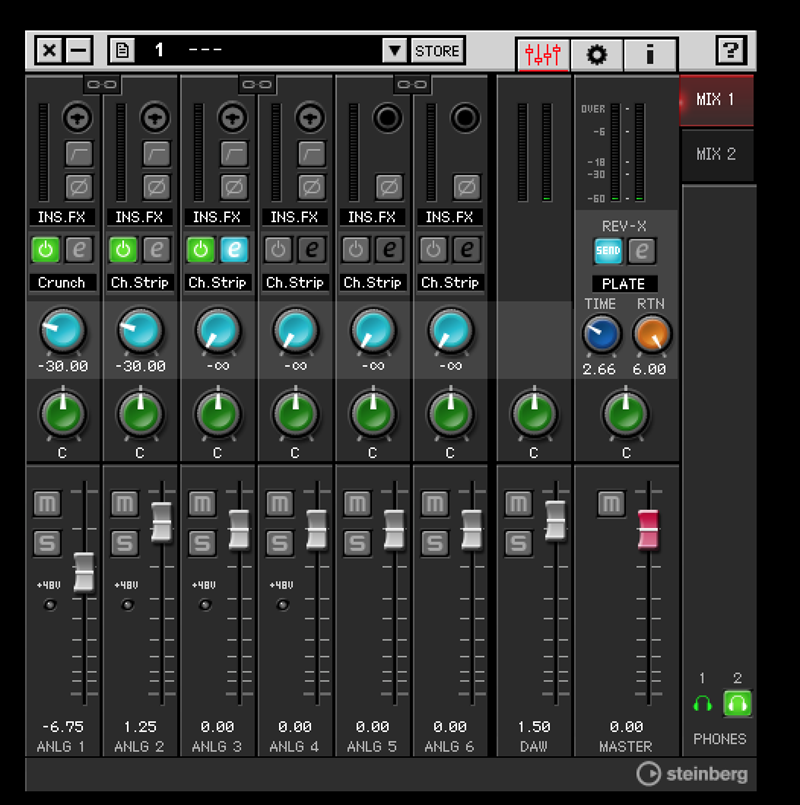This screenshot has height=805, width=800.
Task: Open INS.FX insertion selector on ANLG 4
Action: point(294,217)
